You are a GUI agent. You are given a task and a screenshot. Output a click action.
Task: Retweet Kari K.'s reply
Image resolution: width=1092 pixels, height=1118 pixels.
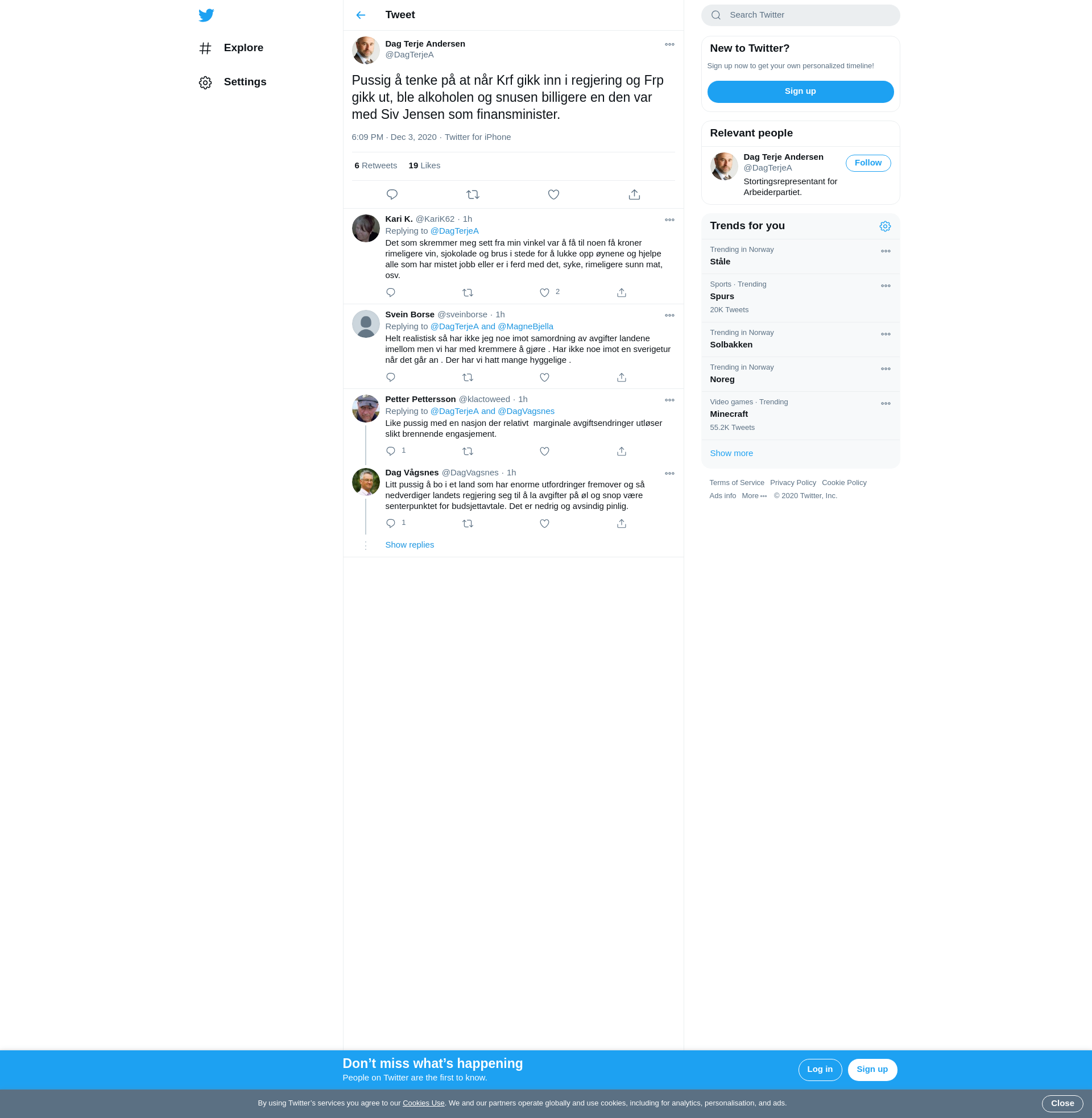pyautogui.click(x=468, y=292)
